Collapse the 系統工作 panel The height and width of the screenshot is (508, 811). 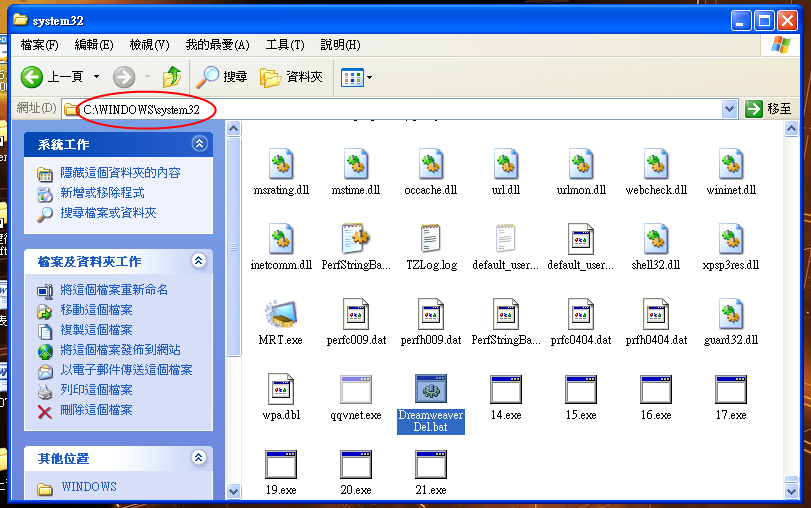(200, 143)
